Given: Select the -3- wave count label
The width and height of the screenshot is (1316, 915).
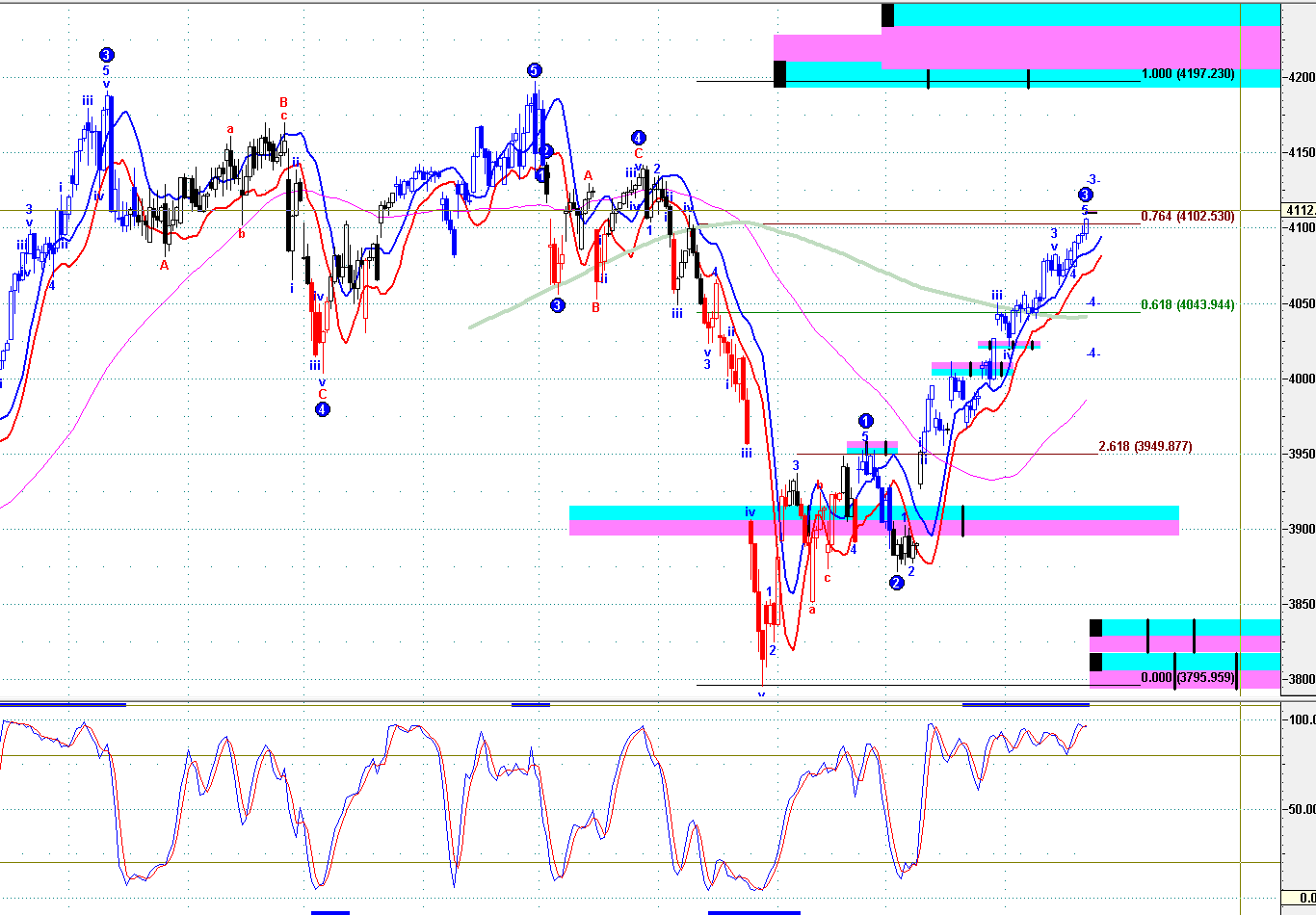Looking at the screenshot, I should point(1092,179).
